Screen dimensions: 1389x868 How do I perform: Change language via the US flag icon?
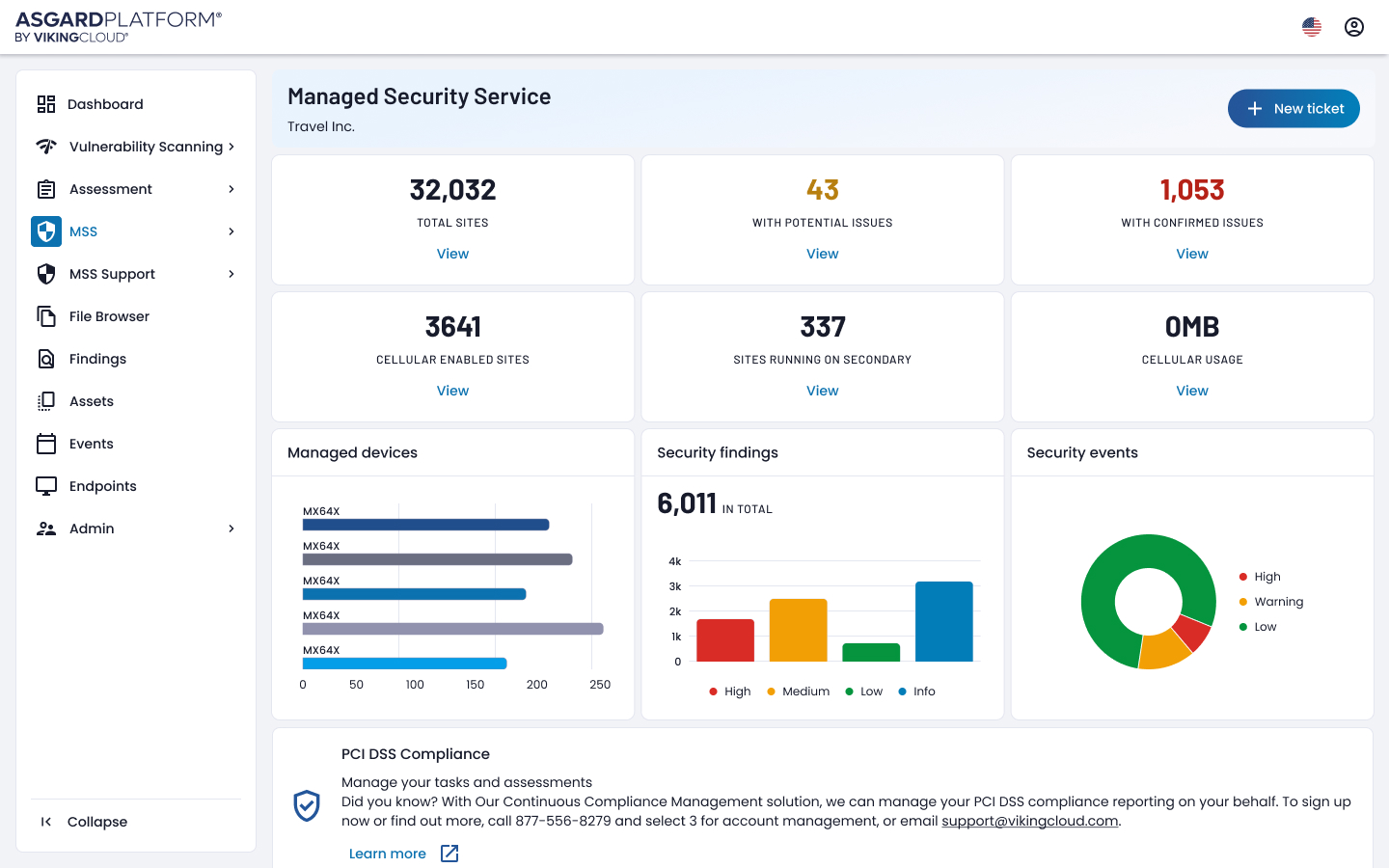pos(1312,27)
